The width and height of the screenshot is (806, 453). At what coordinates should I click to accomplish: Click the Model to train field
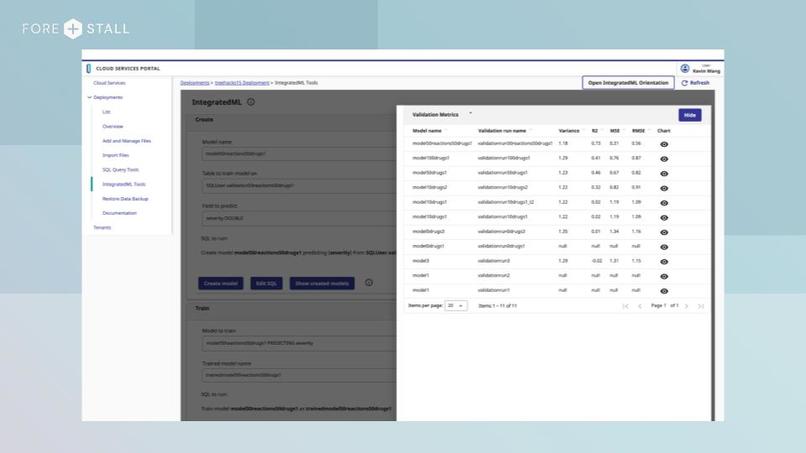(299, 343)
